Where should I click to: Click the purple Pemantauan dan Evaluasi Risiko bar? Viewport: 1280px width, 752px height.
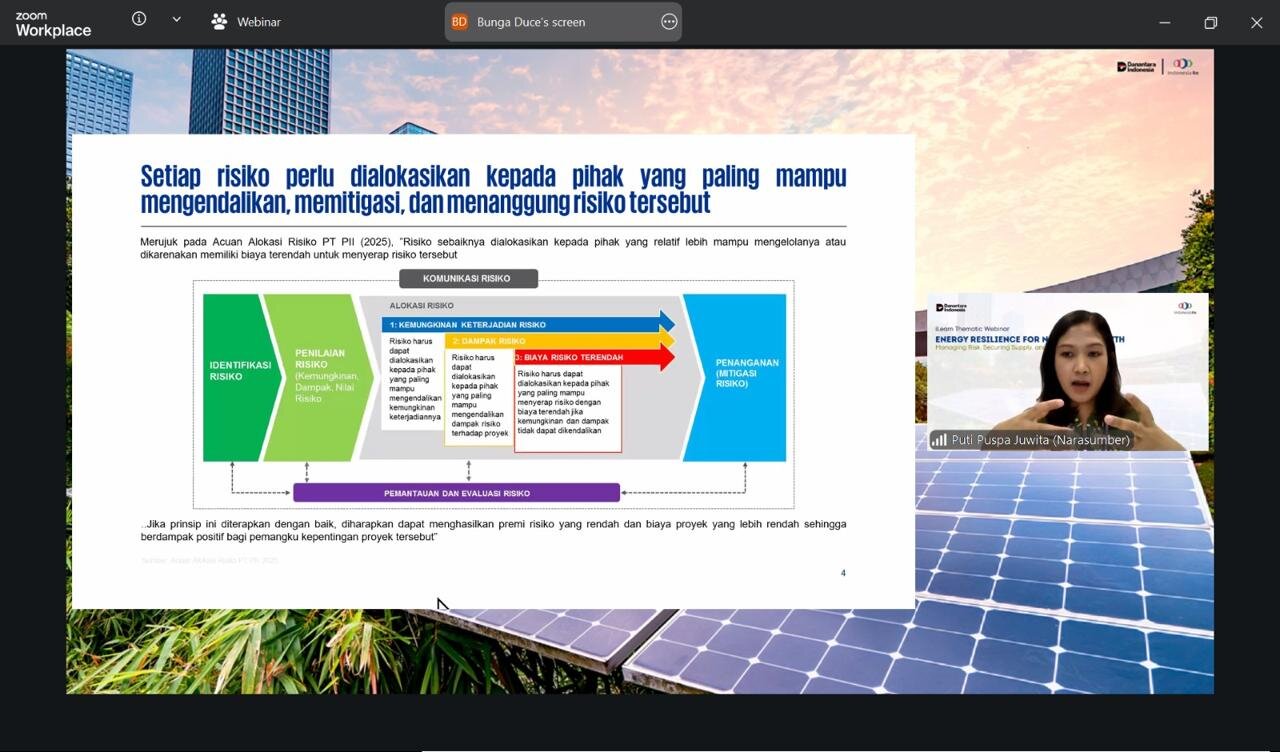tap(456, 493)
